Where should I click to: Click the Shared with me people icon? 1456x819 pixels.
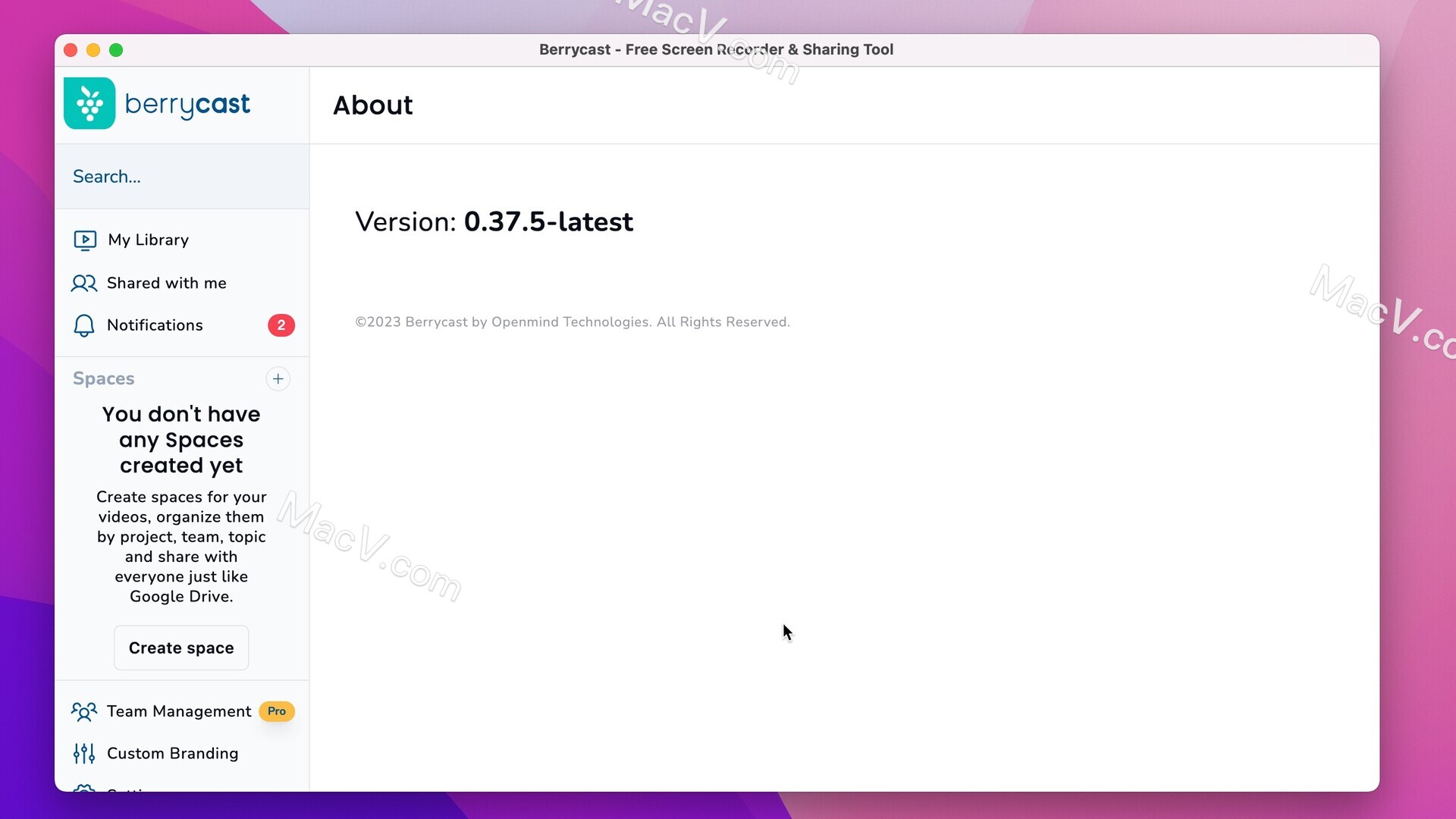tap(84, 284)
